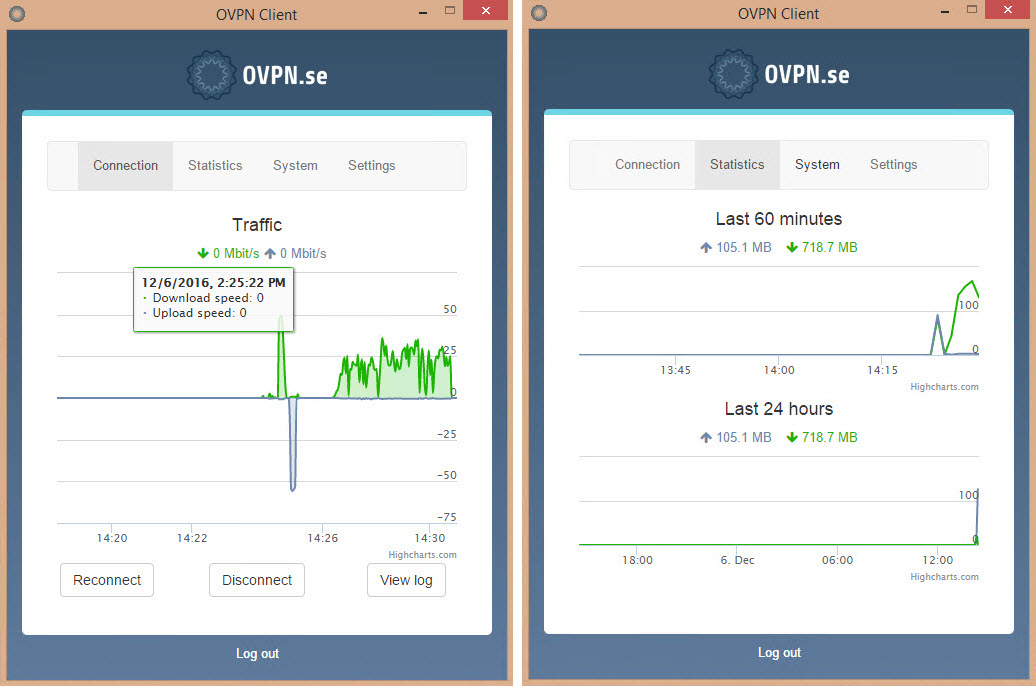Viewport: 1036px width, 687px height.
Task: Click the Reconnect button
Action: click(107, 580)
